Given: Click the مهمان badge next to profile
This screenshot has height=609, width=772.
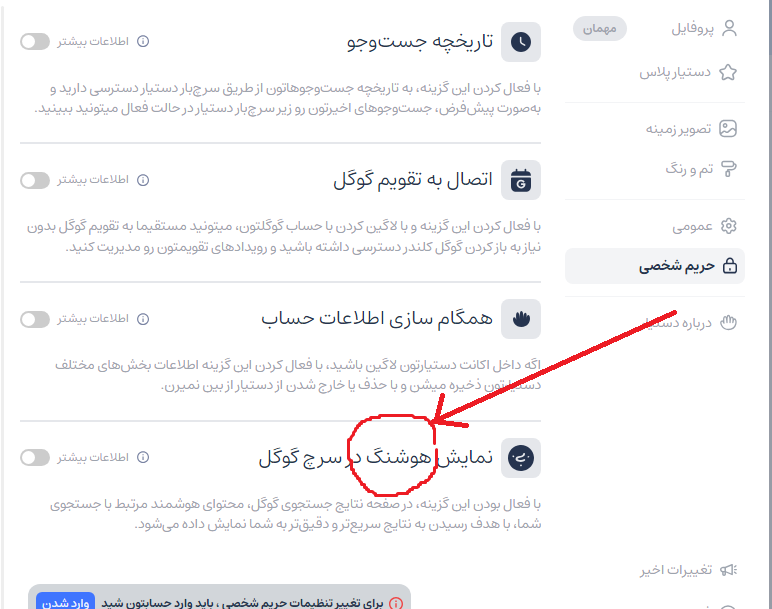Looking at the screenshot, I should click(x=600, y=29).
